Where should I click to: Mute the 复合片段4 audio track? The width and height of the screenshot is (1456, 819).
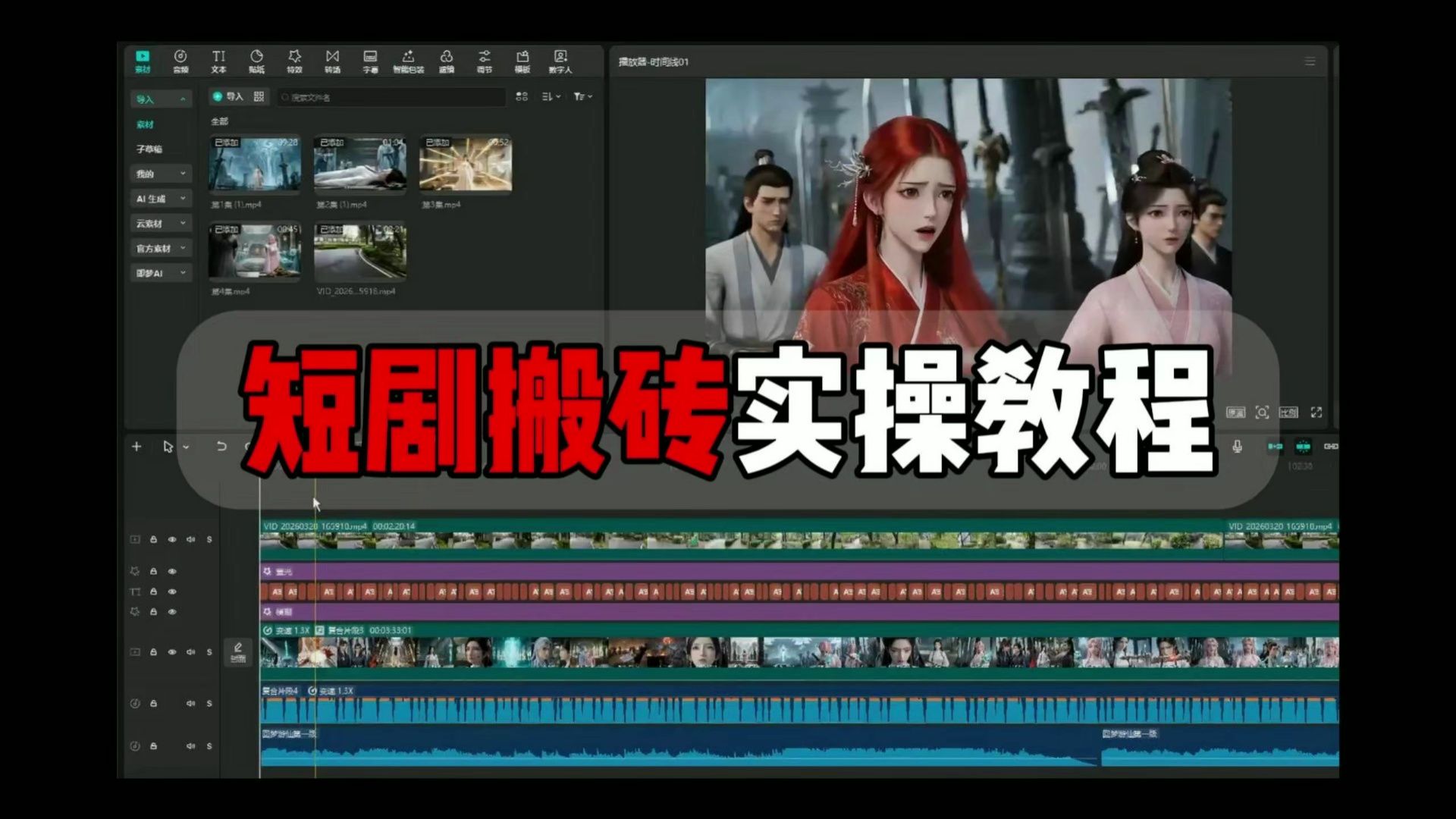[190, 703]
